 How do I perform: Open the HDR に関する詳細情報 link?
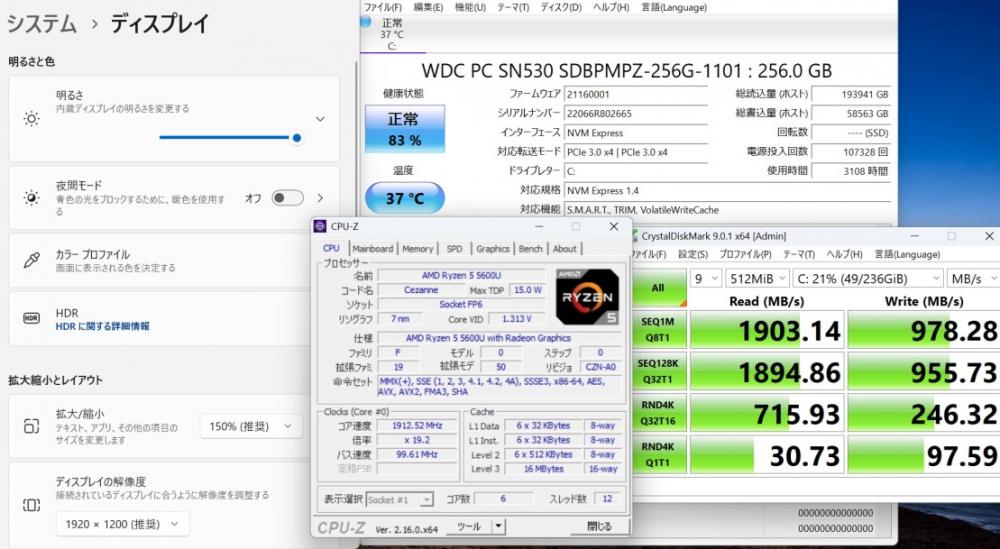click(103, 326)
